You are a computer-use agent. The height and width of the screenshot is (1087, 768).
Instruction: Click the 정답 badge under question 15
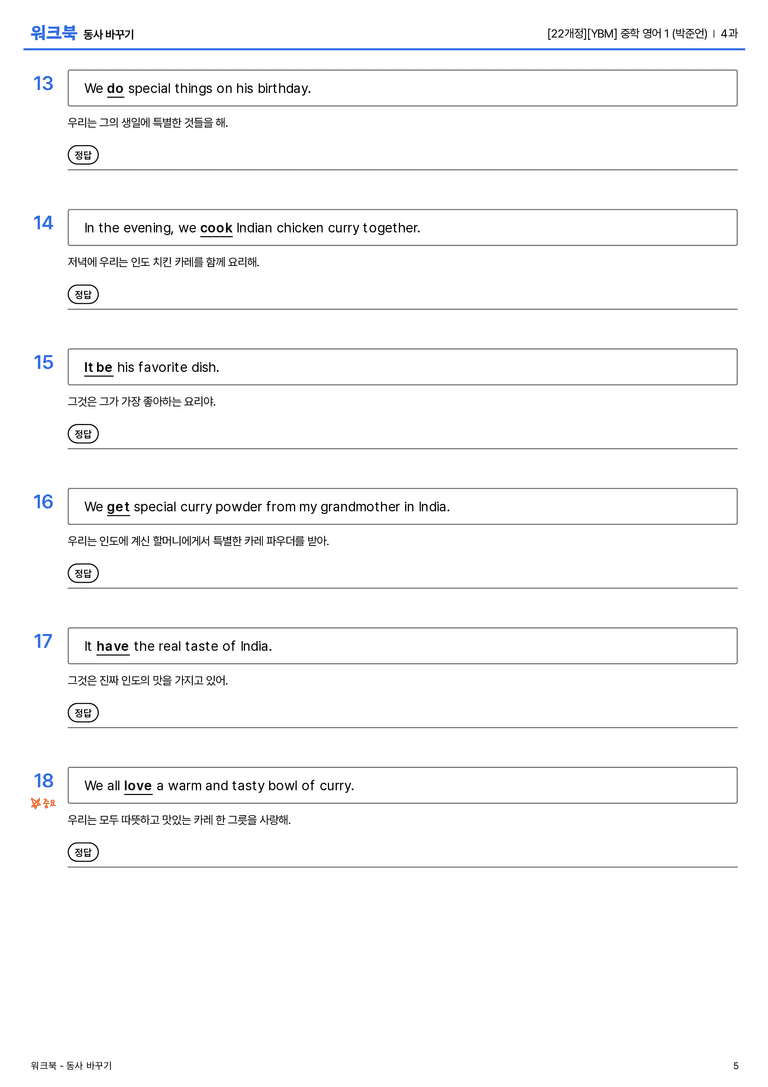pos(83,433)
